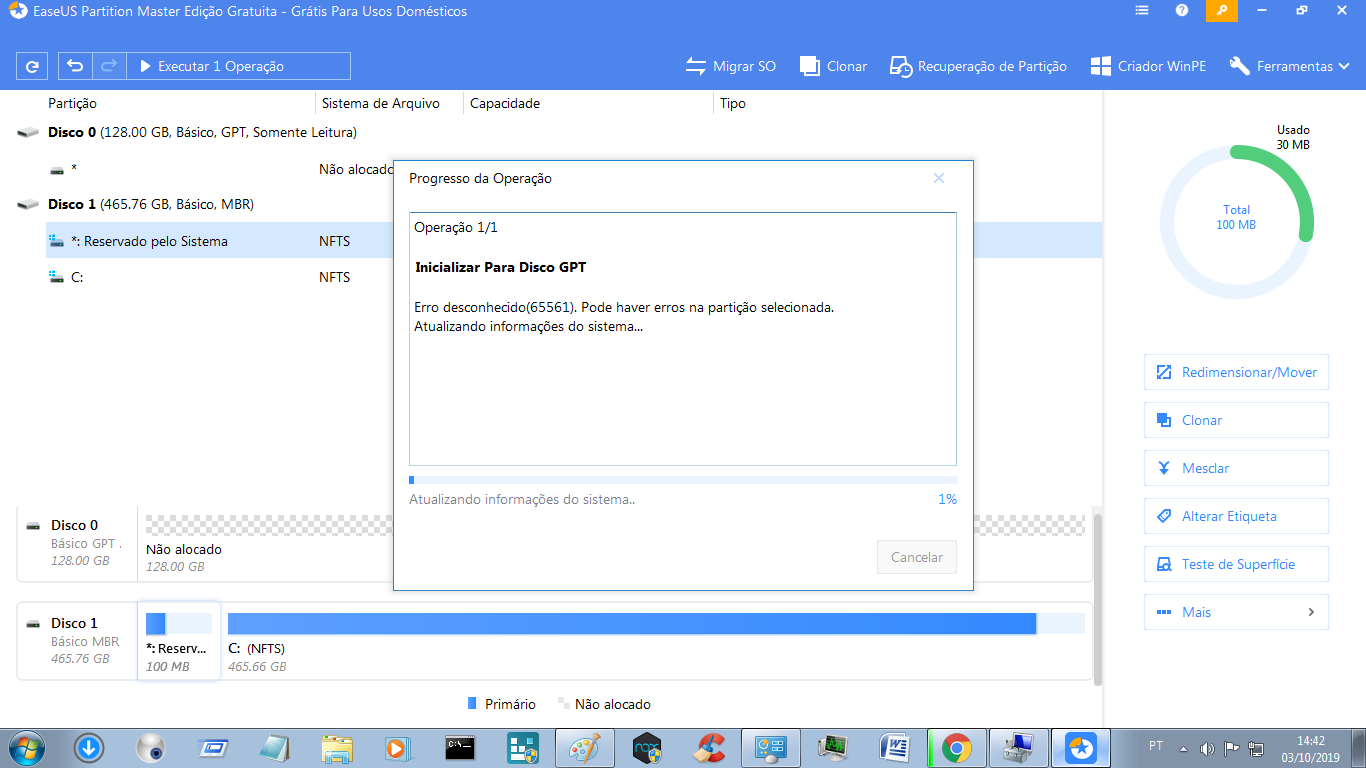The height and width of the screenshot is (768, 1366).
Task: Open the Clonar tool in top toolbar
Action: pos(833,66)
